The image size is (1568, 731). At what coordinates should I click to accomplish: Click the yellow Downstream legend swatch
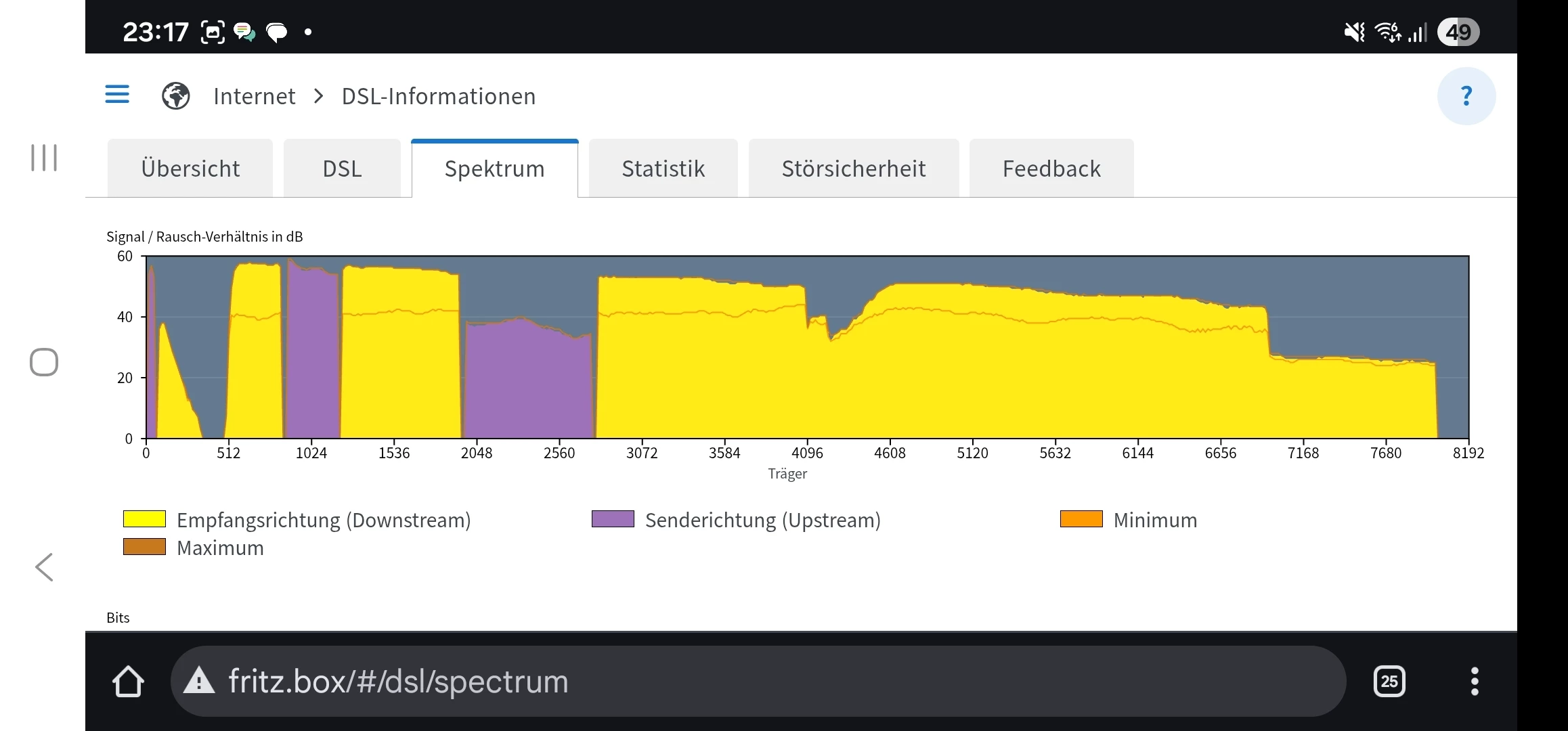[x=144, y=519]
